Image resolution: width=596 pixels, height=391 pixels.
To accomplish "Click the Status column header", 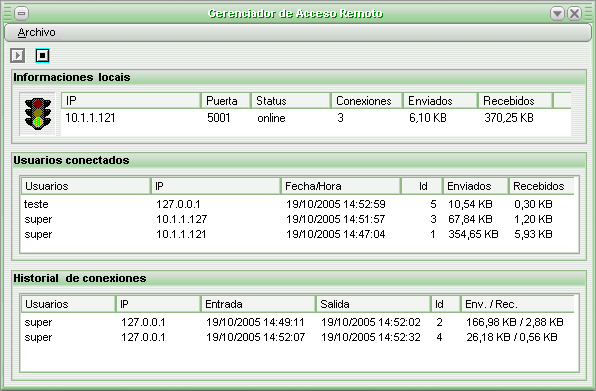I will (291, 101).
